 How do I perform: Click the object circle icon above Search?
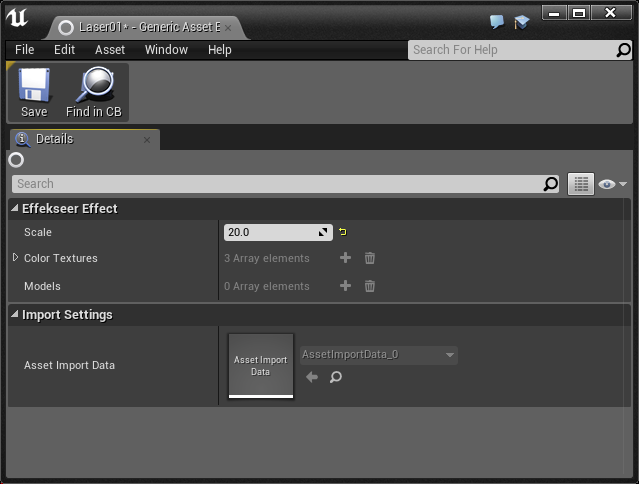[16, 160]
